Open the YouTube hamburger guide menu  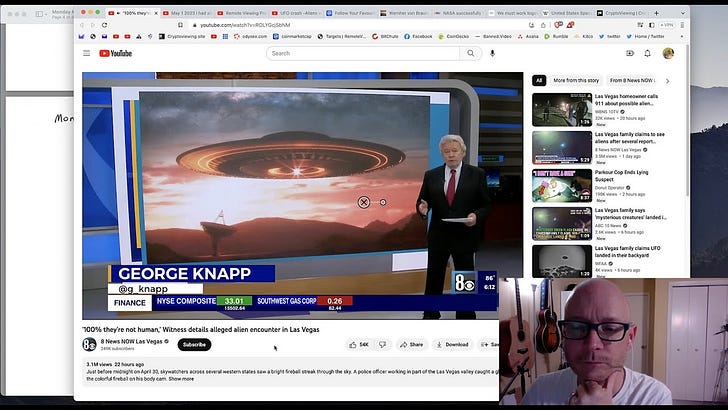86,53
